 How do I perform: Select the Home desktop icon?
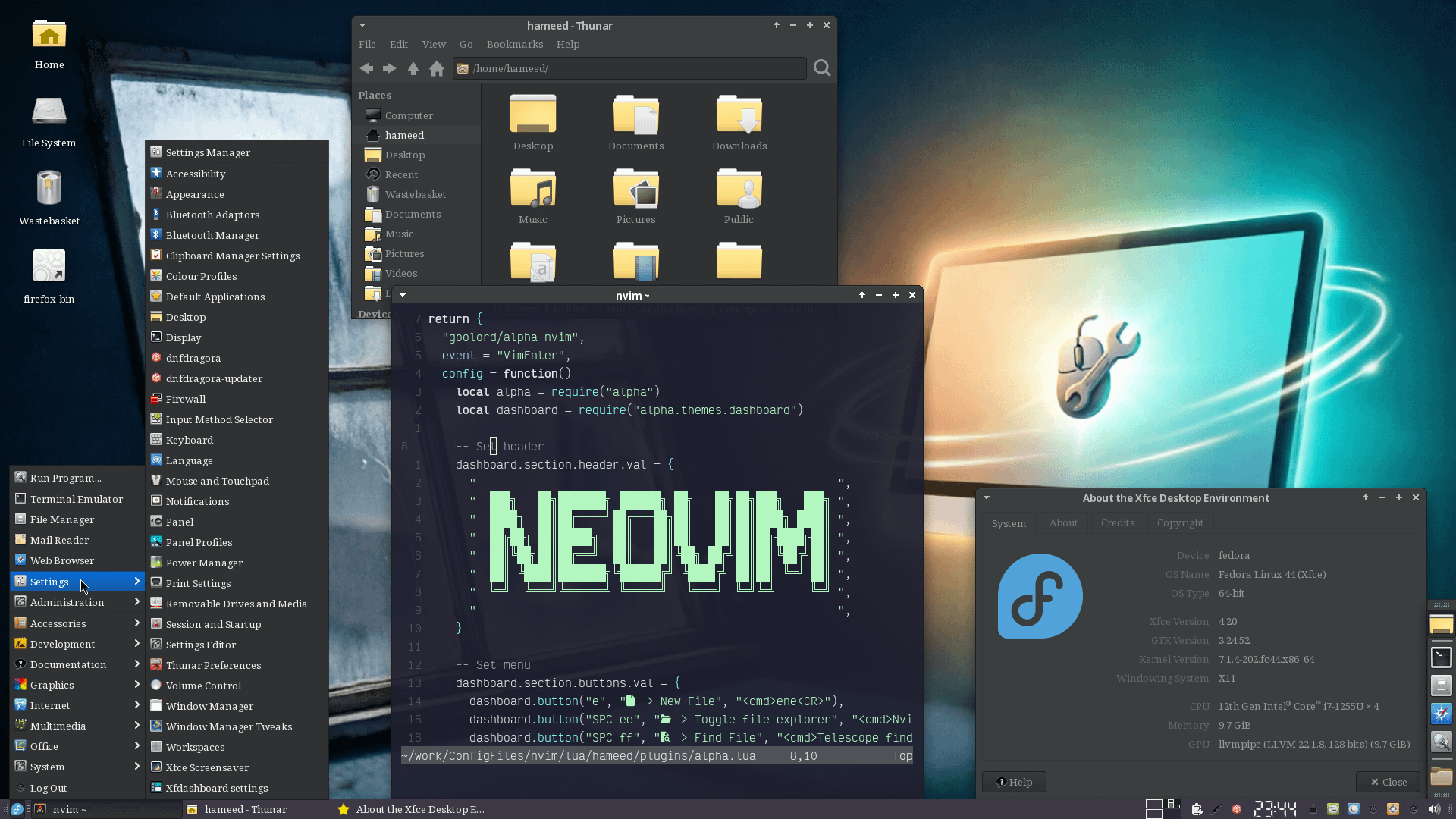pyautogui.click(x=49, y=44)
